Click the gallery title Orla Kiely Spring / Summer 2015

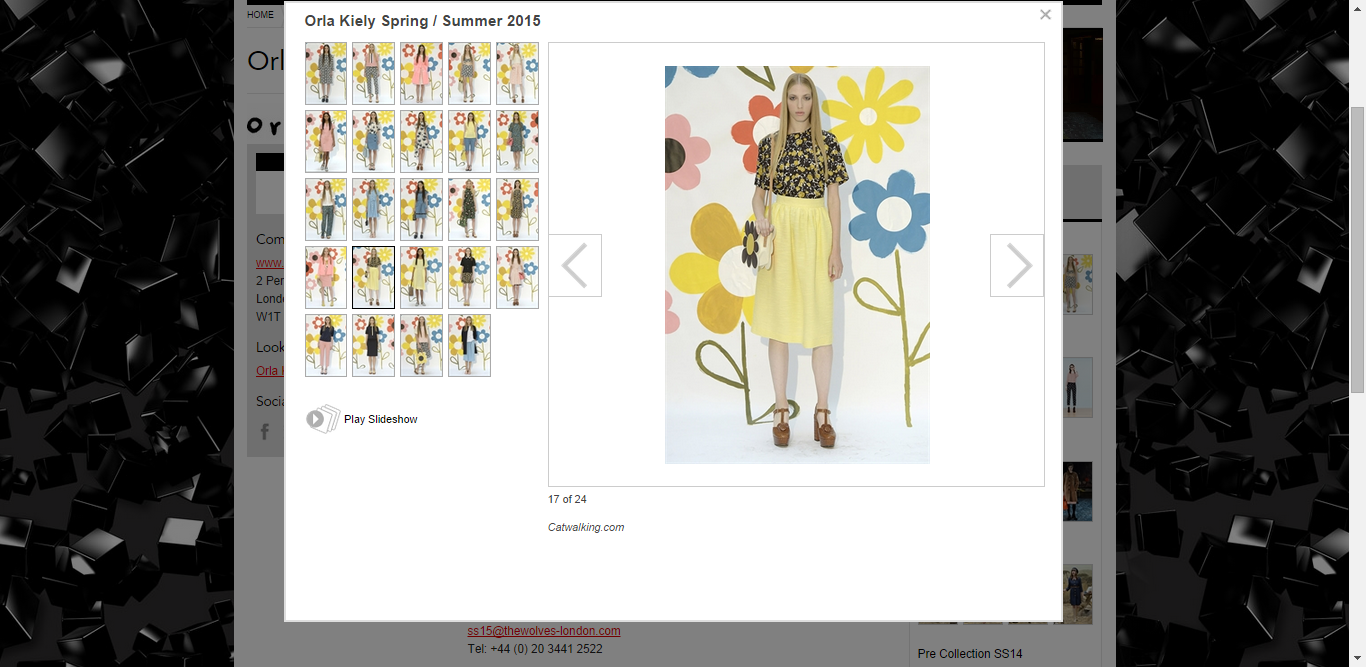coord(423,21)
